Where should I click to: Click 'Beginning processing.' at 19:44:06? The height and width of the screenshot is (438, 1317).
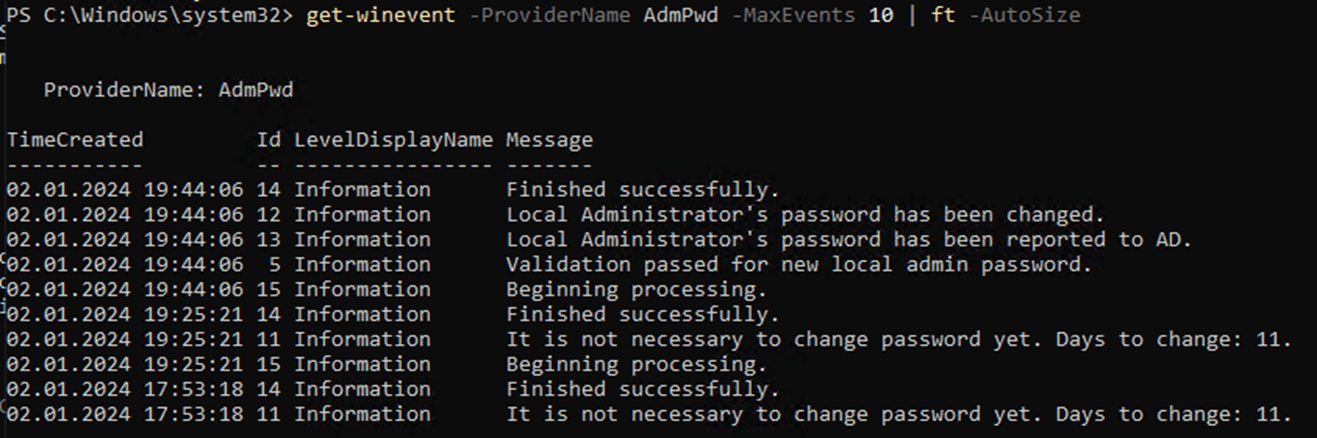click(636, 290)
